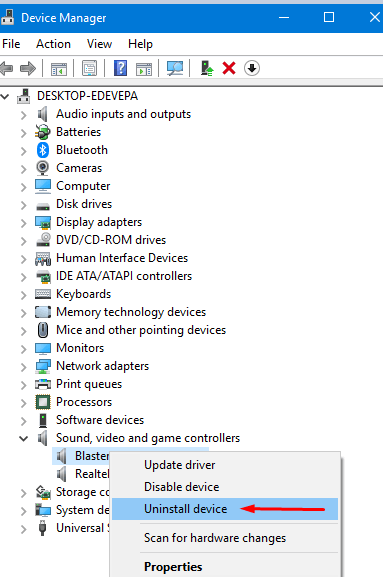Select Uninstall device in context menu

225,509
